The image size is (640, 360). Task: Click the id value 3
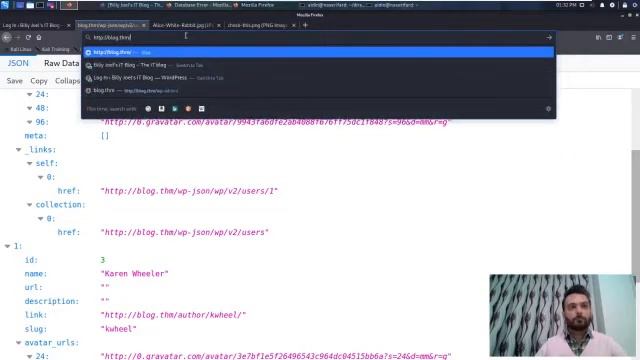102,260
